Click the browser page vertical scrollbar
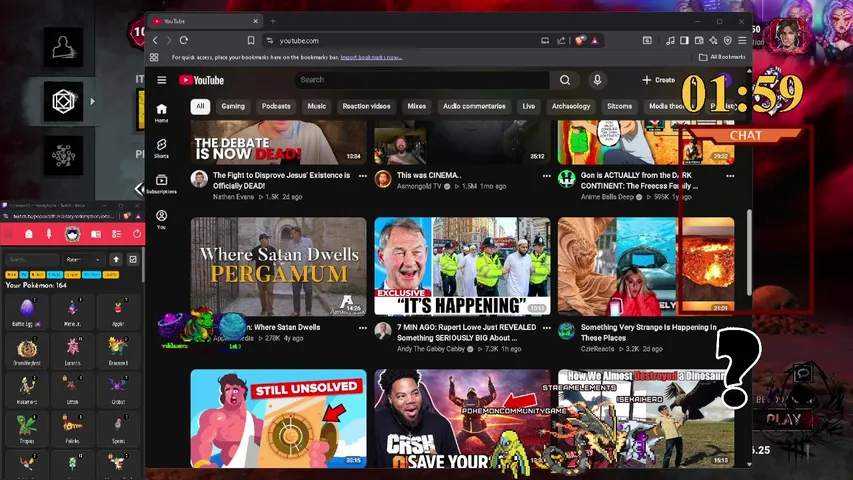This screenshot has width=853, height=480. [x=749, y=252]
